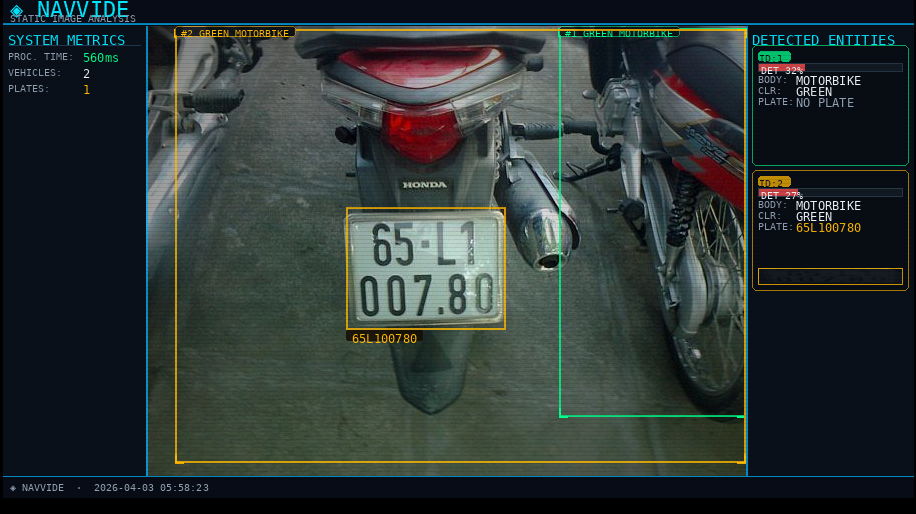Select the 560ms processing time value
Screen dimensions: 916x514
click(x=100, y=58)
